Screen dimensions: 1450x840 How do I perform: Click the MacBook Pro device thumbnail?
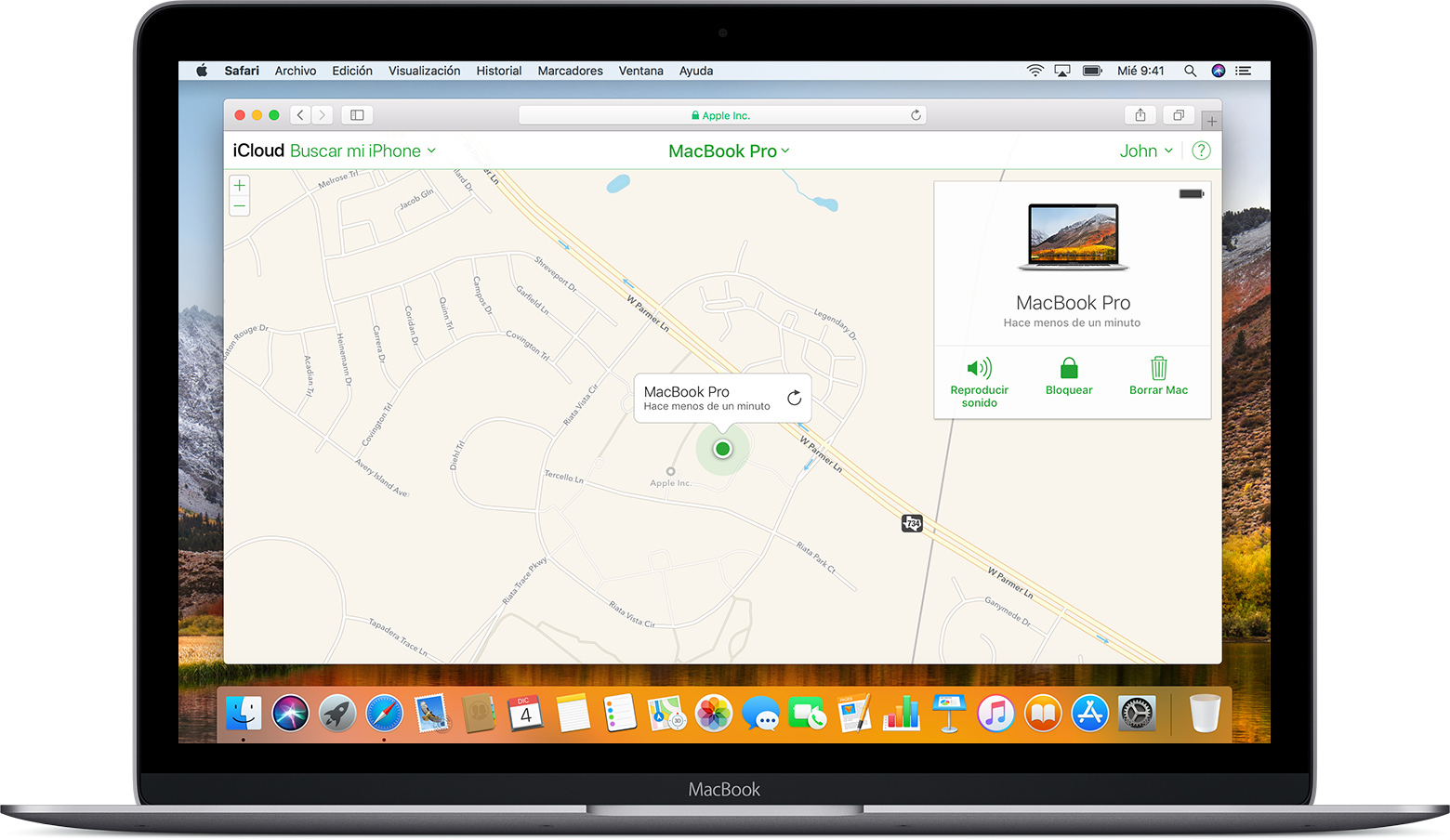[1073, 237]
